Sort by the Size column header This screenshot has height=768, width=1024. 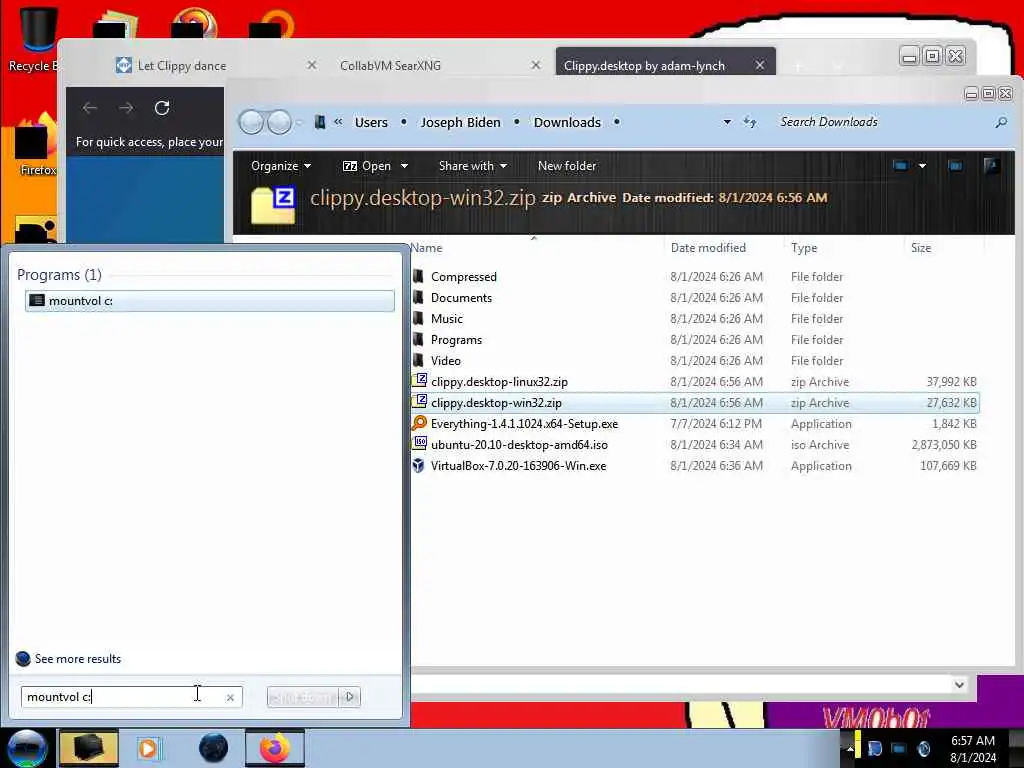(x=944, y=248)
